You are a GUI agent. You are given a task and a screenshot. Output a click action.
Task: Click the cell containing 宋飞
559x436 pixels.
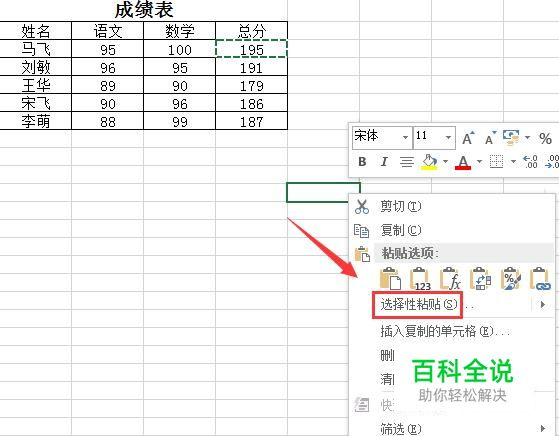click(36, 103)
